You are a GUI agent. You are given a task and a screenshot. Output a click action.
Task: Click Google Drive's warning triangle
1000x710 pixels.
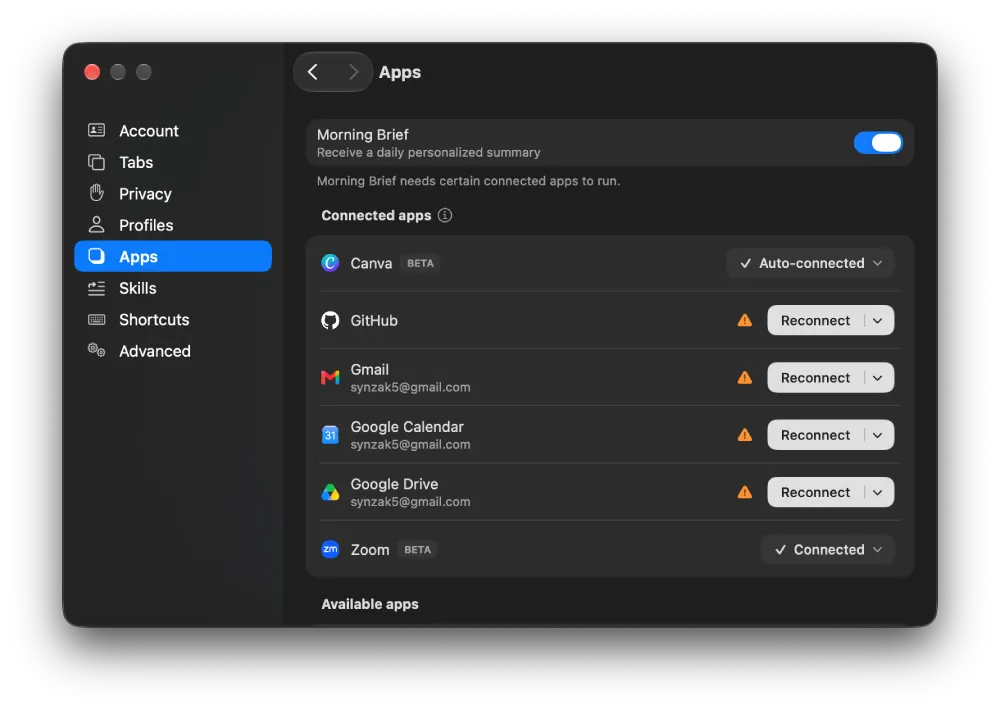point(744,492)
